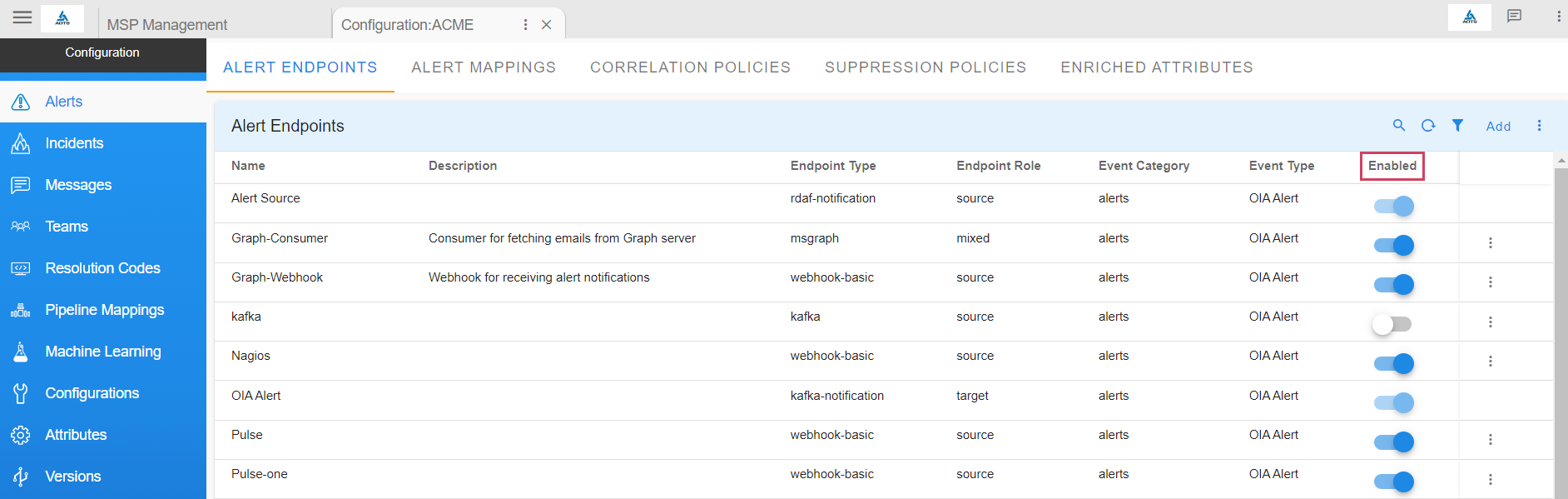Open the Resolution Codes sidebar link
Screen dimensions: 1568x499
pos(102,268)
